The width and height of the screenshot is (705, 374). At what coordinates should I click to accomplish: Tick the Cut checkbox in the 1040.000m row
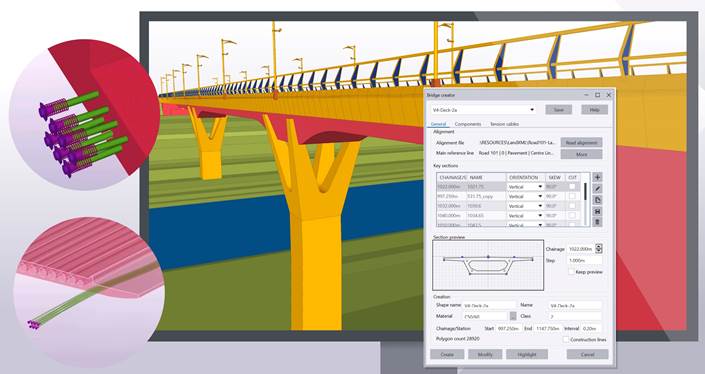pyautogui.click(x=572, y=215)
